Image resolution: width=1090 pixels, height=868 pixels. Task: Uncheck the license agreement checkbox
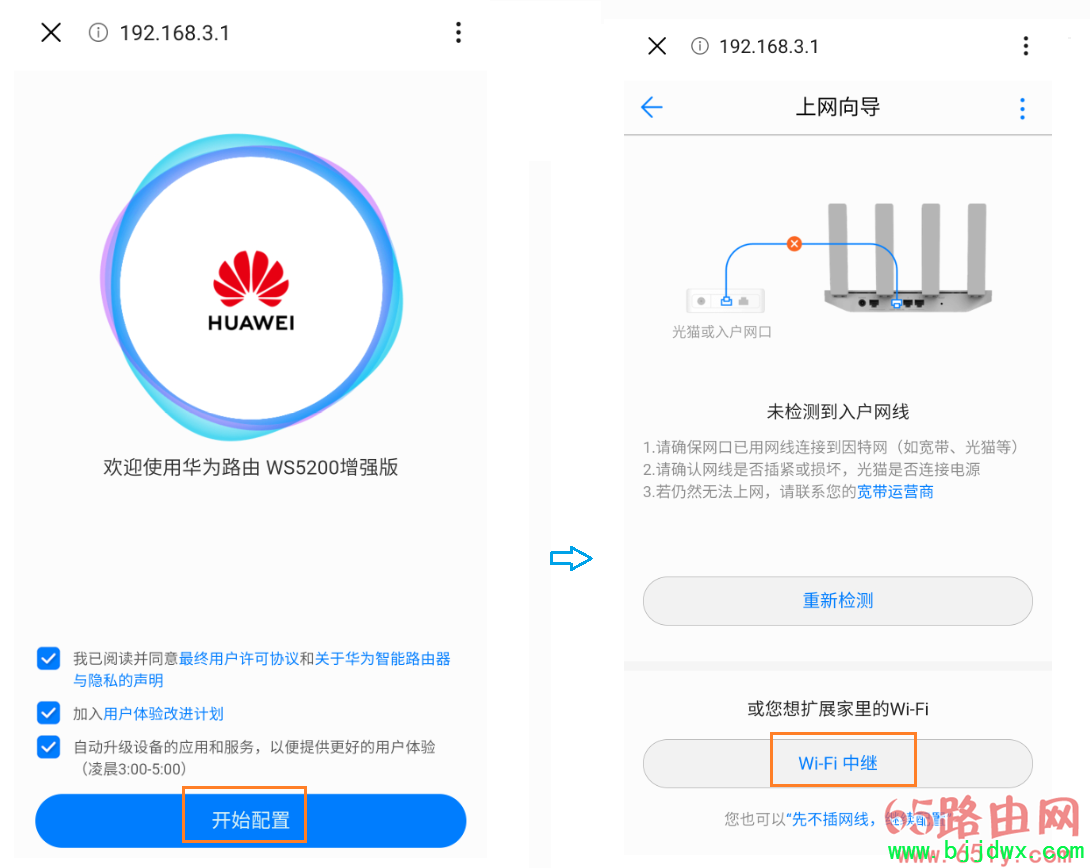point(49,658)
